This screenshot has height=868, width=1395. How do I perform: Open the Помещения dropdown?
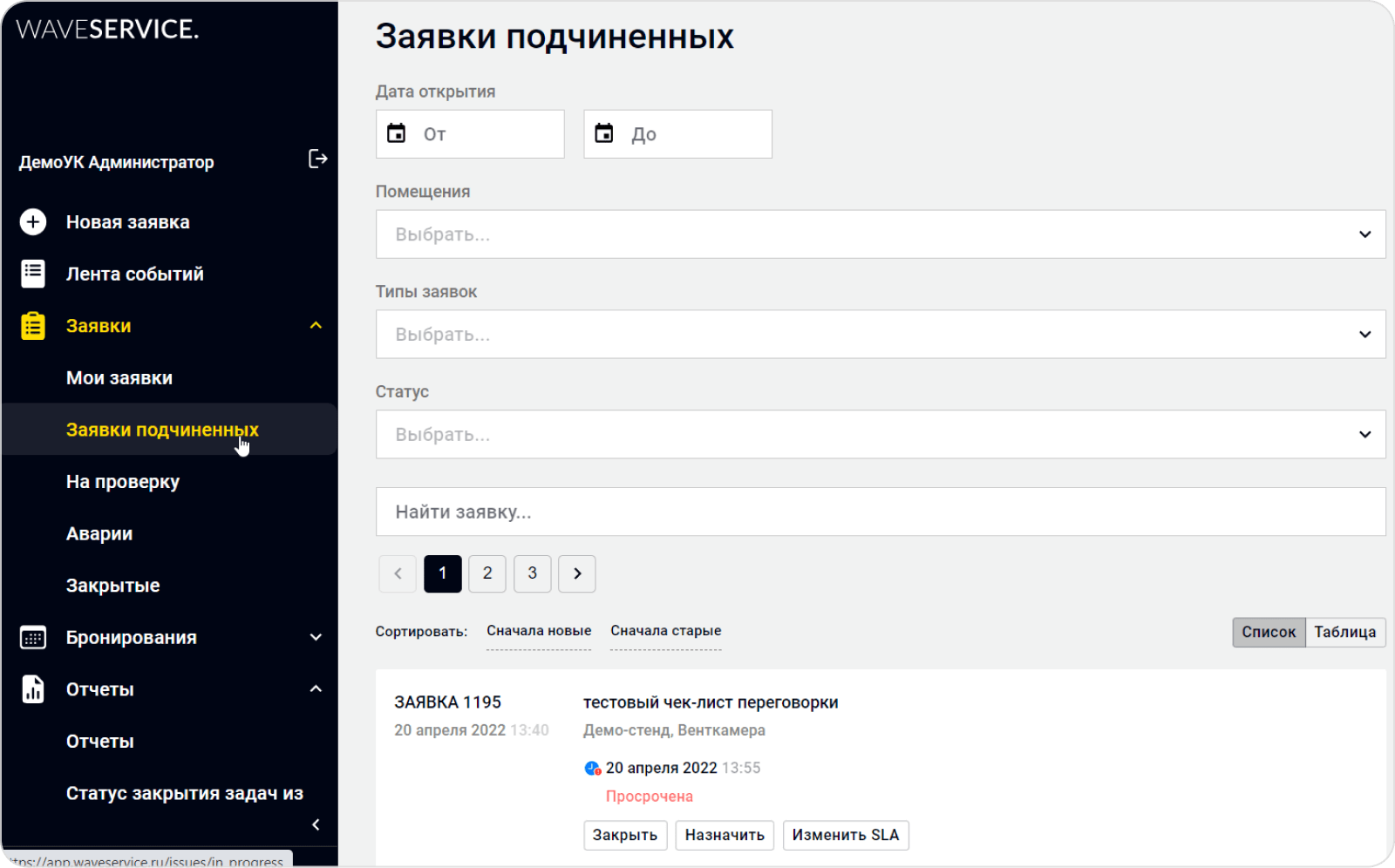(x=880, y=234)
